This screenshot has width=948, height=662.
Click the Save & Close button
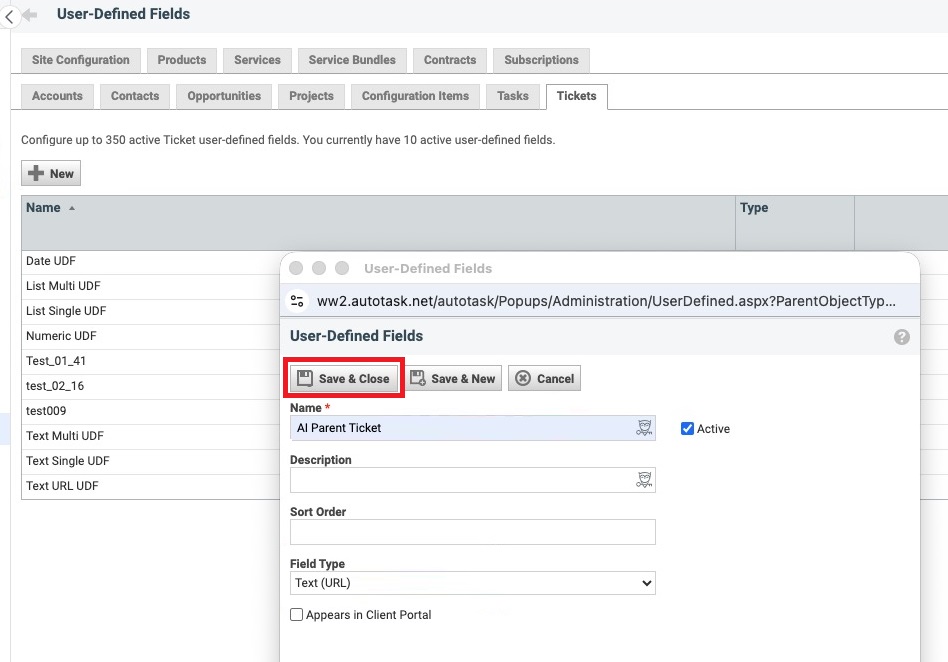pos(344,379)
